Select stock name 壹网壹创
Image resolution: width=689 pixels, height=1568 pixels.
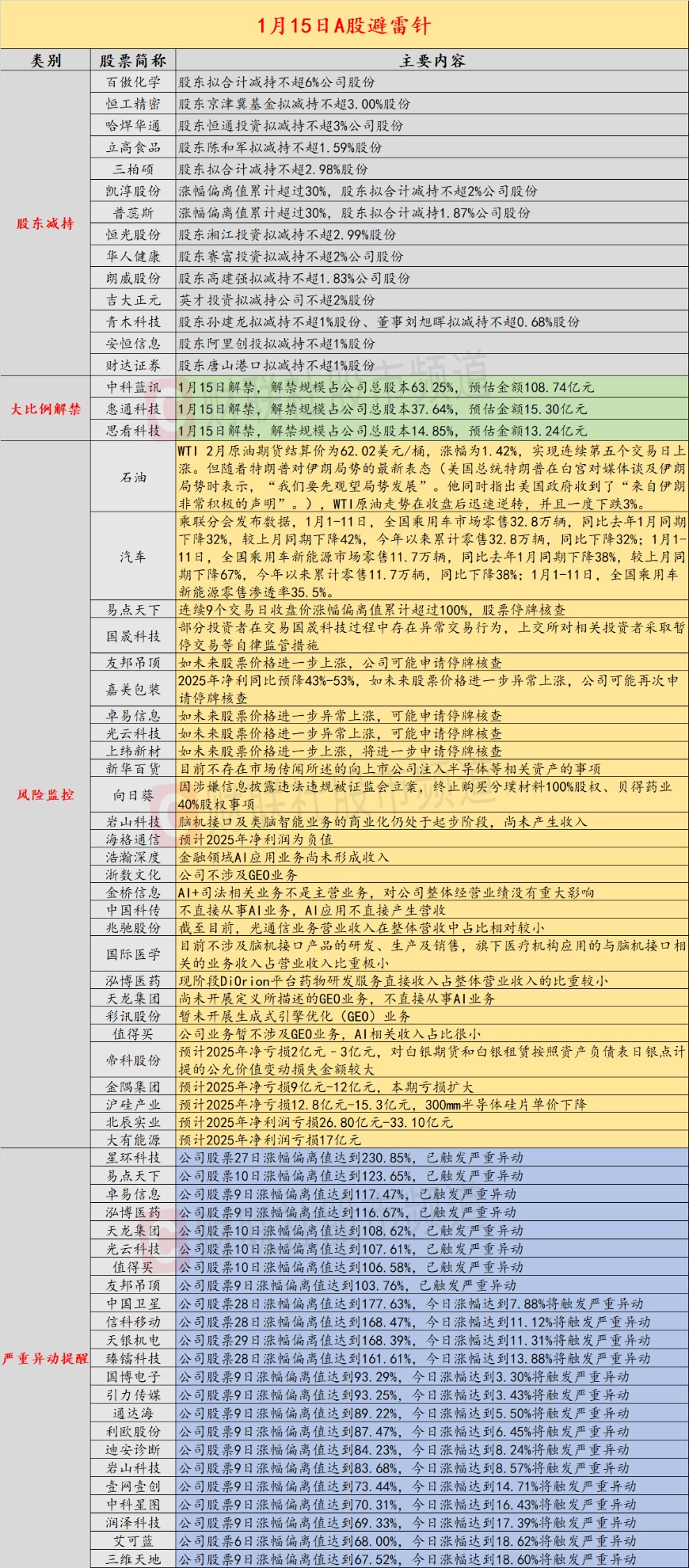pos(133,1486)
